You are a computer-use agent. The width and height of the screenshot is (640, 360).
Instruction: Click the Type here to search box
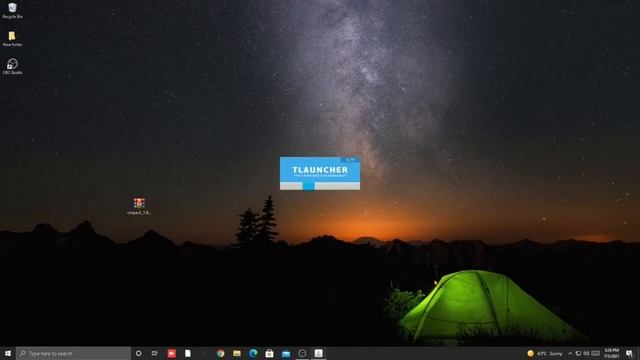73,353
